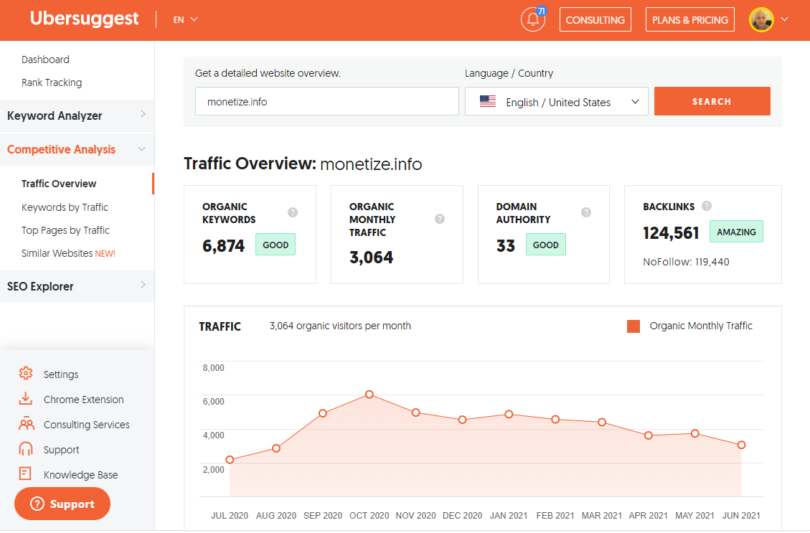The width and height of the screenshot is (810, 533).
Task: Click the user profile avatar
Action: tap(761, 20)
